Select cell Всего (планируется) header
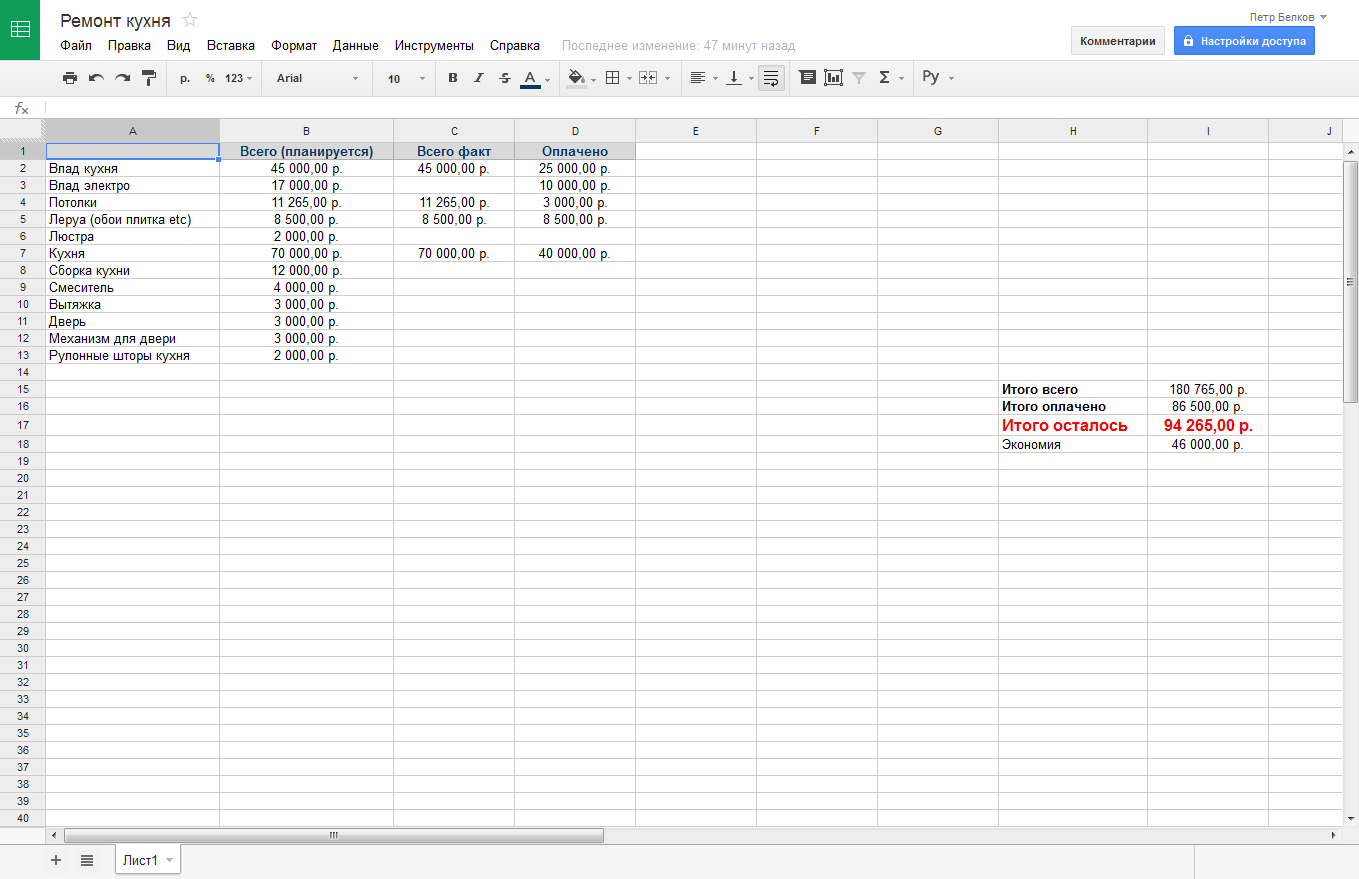Viewport: 1359px width, 879px height. [x=306, y=151]
